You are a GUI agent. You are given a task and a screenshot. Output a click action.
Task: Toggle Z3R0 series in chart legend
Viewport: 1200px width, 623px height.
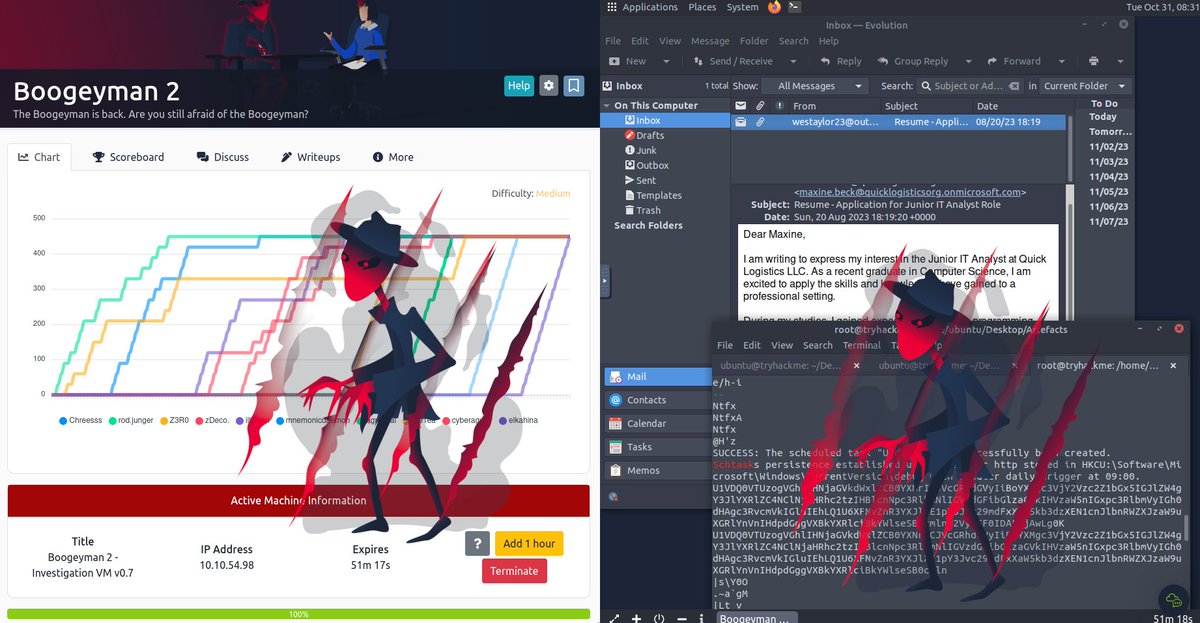(176, 420)
